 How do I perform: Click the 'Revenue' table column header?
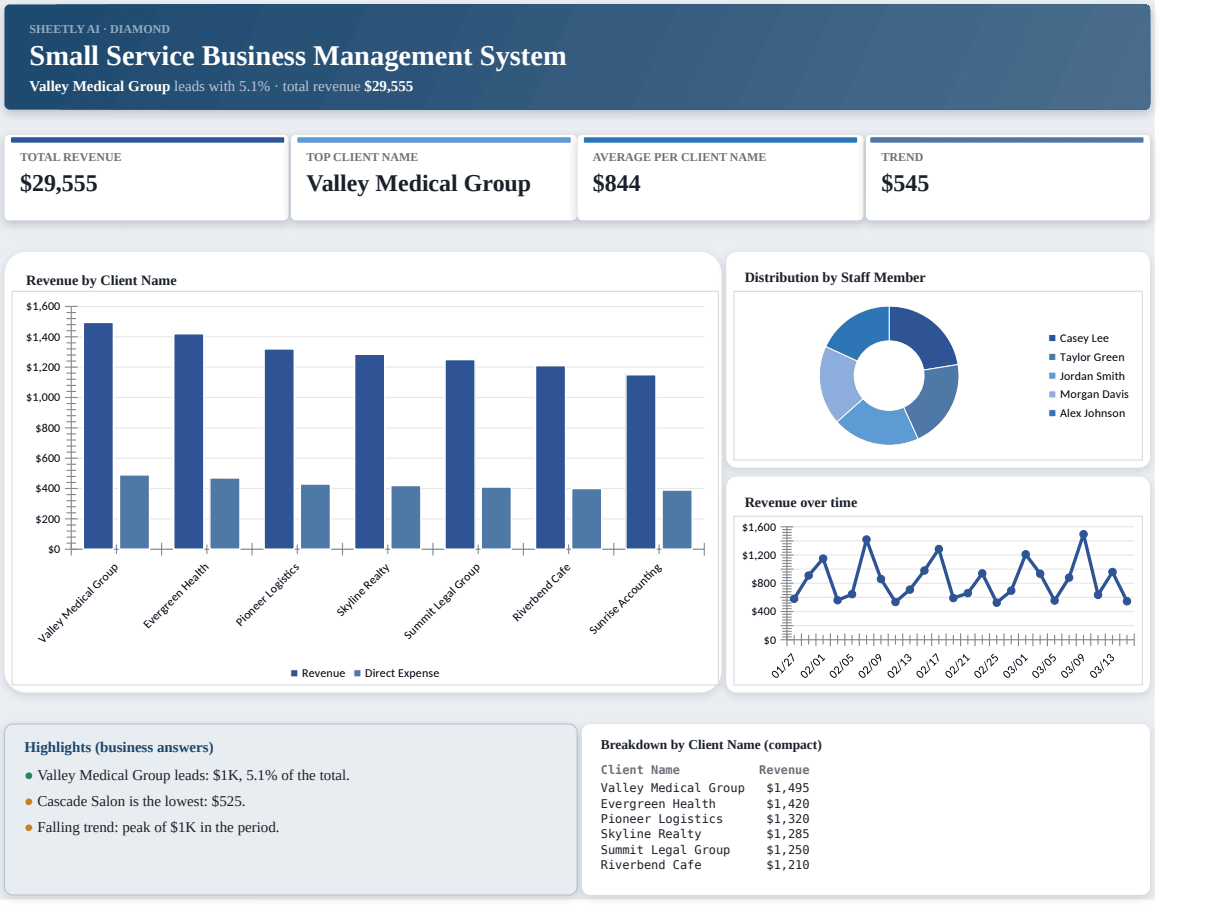pyautogui.click(x=784, y=770)
